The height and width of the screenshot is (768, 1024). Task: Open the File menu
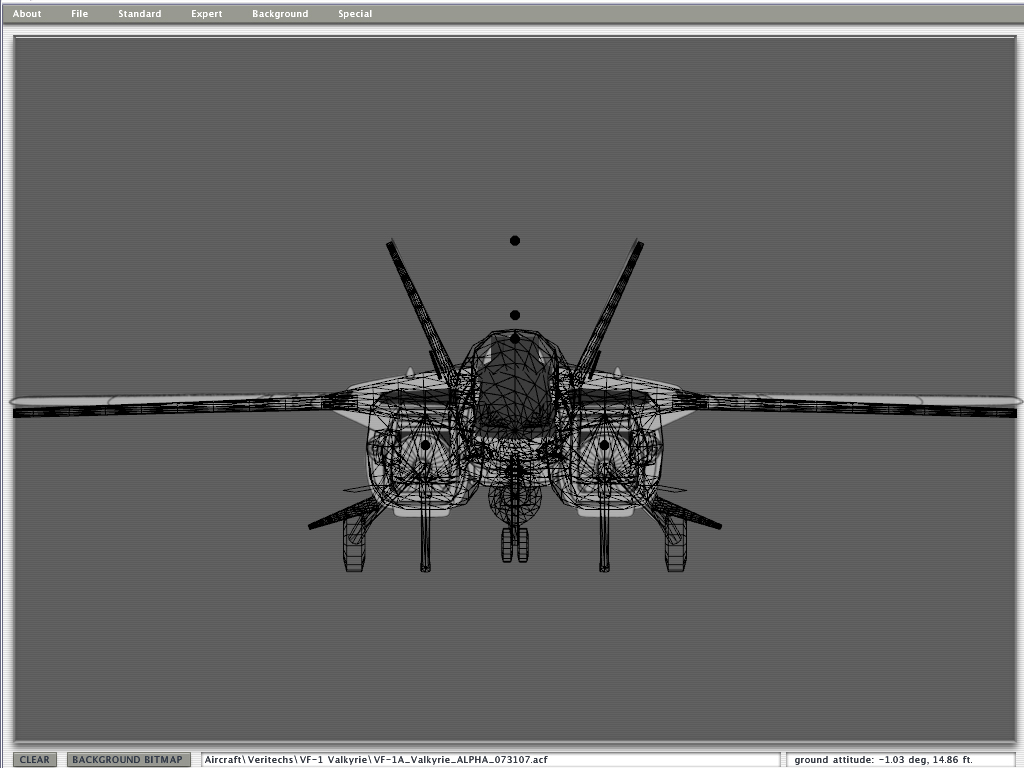pos(80,14)
